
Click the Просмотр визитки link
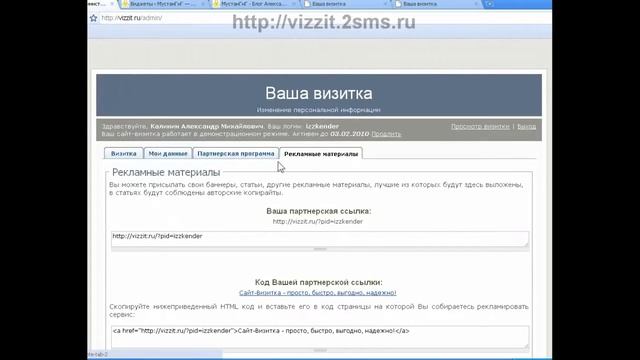480,127
